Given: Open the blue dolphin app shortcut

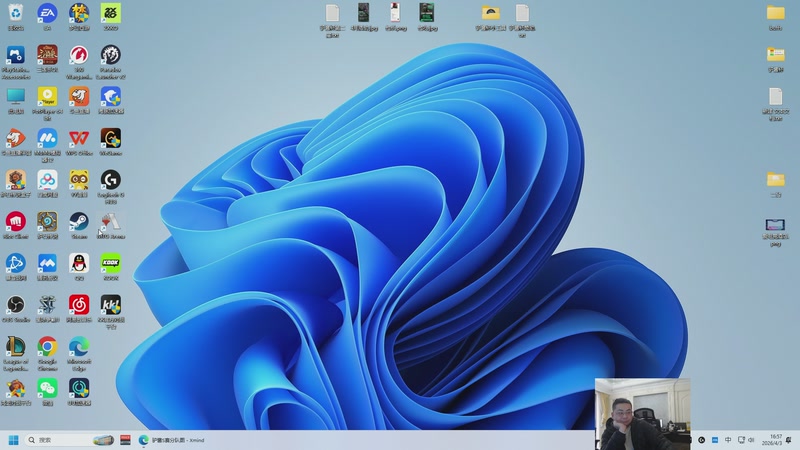Looking at the screenshot, I should click(111, 96).
